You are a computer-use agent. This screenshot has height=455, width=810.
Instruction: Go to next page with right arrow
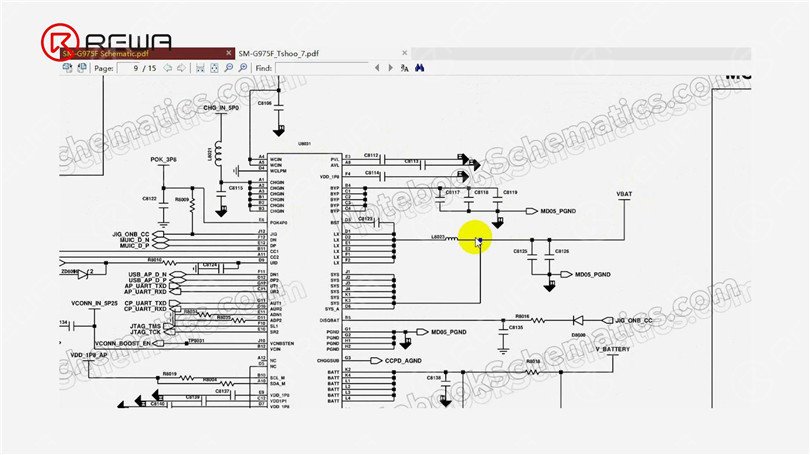tap(181, 68)
